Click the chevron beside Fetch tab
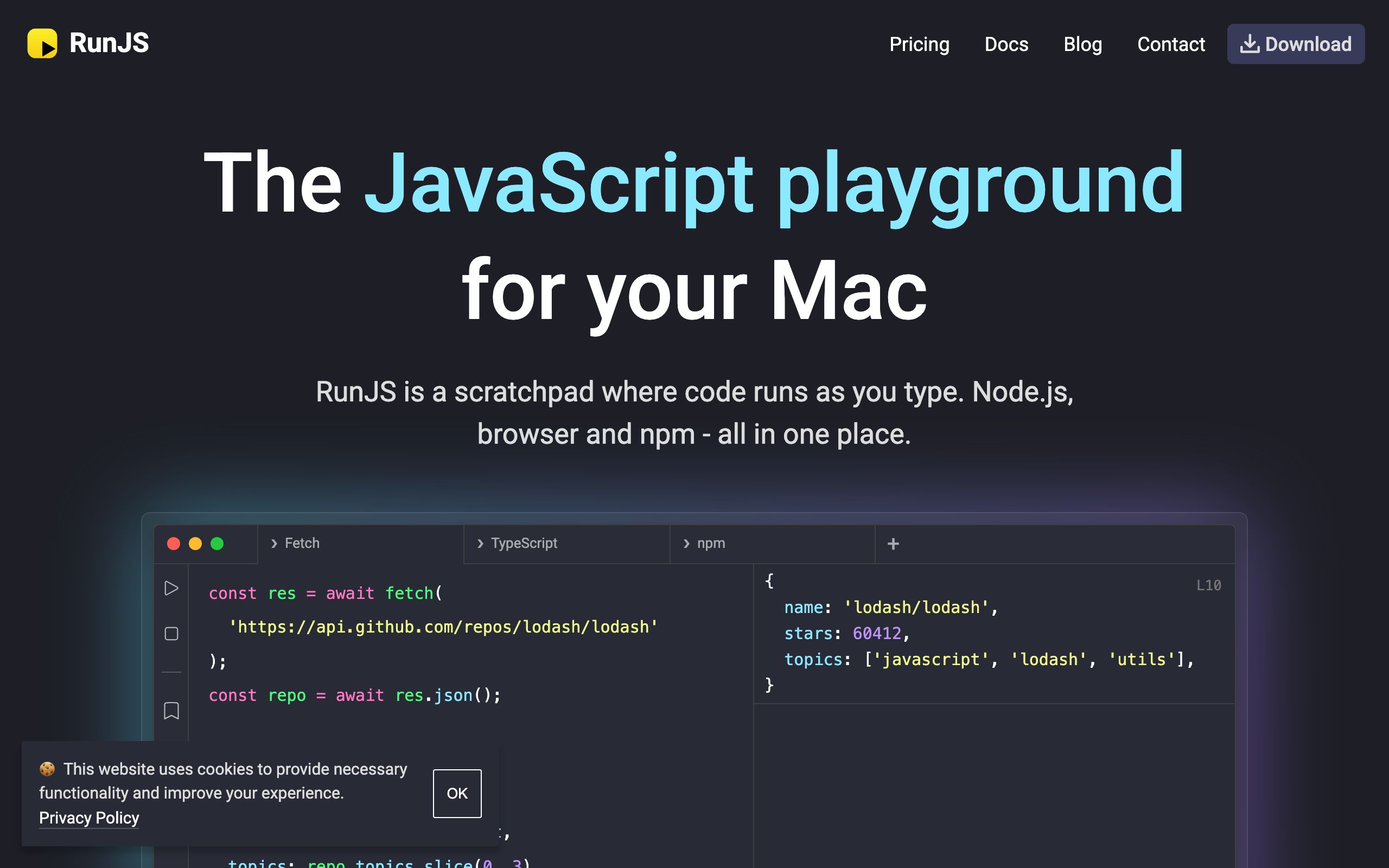The image size is (1389, 868). (x=274, y=544)
